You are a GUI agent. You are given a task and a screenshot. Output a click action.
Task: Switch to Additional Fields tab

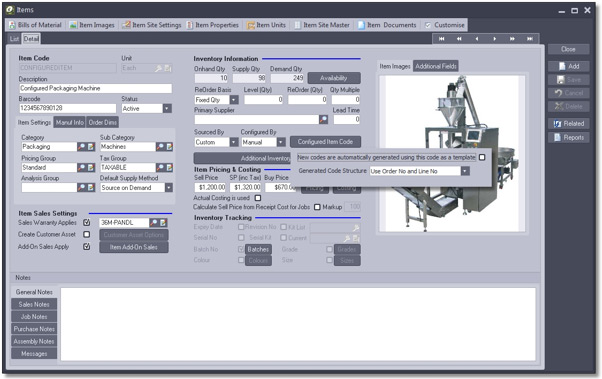click(436, 66)
